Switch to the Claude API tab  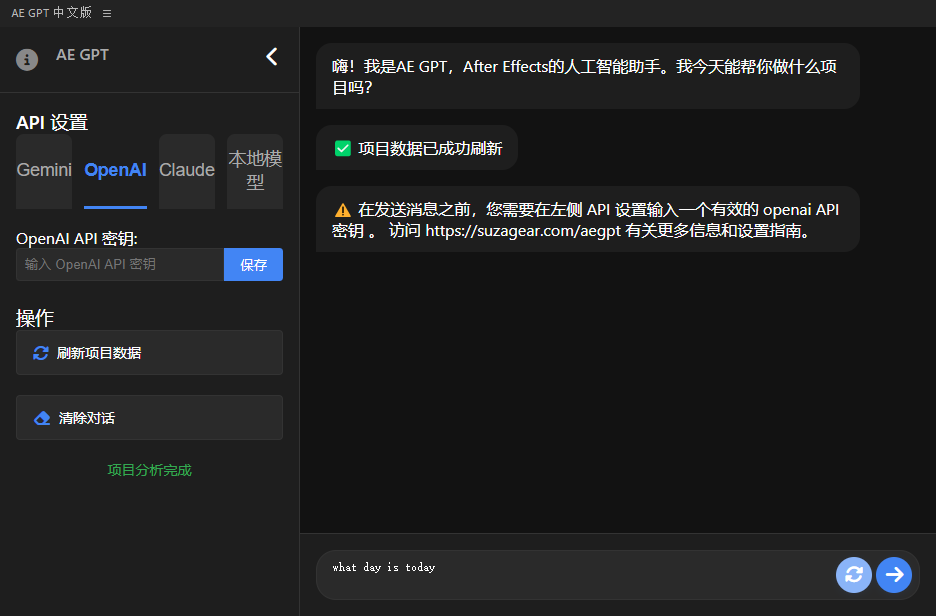pos(187,170)
